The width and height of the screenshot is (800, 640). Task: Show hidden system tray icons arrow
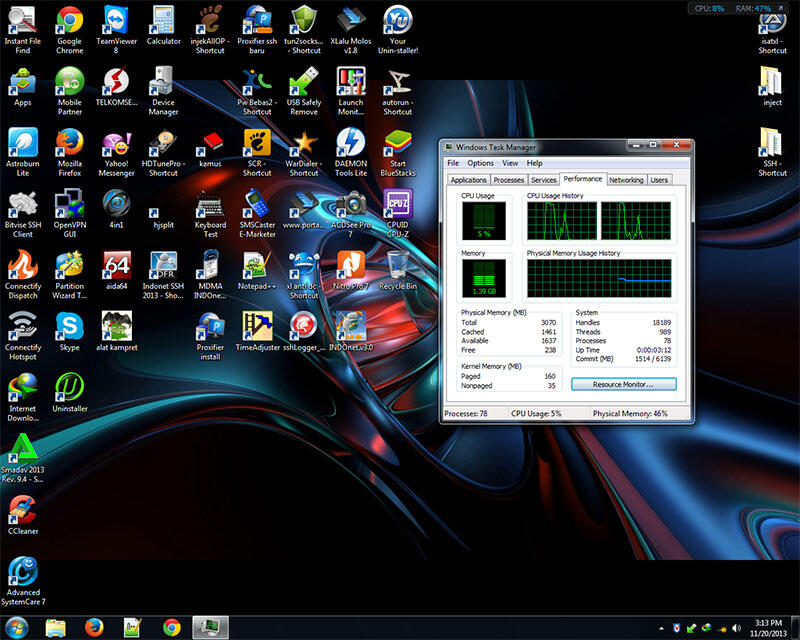pyautogui.click(x=661, y=628)
